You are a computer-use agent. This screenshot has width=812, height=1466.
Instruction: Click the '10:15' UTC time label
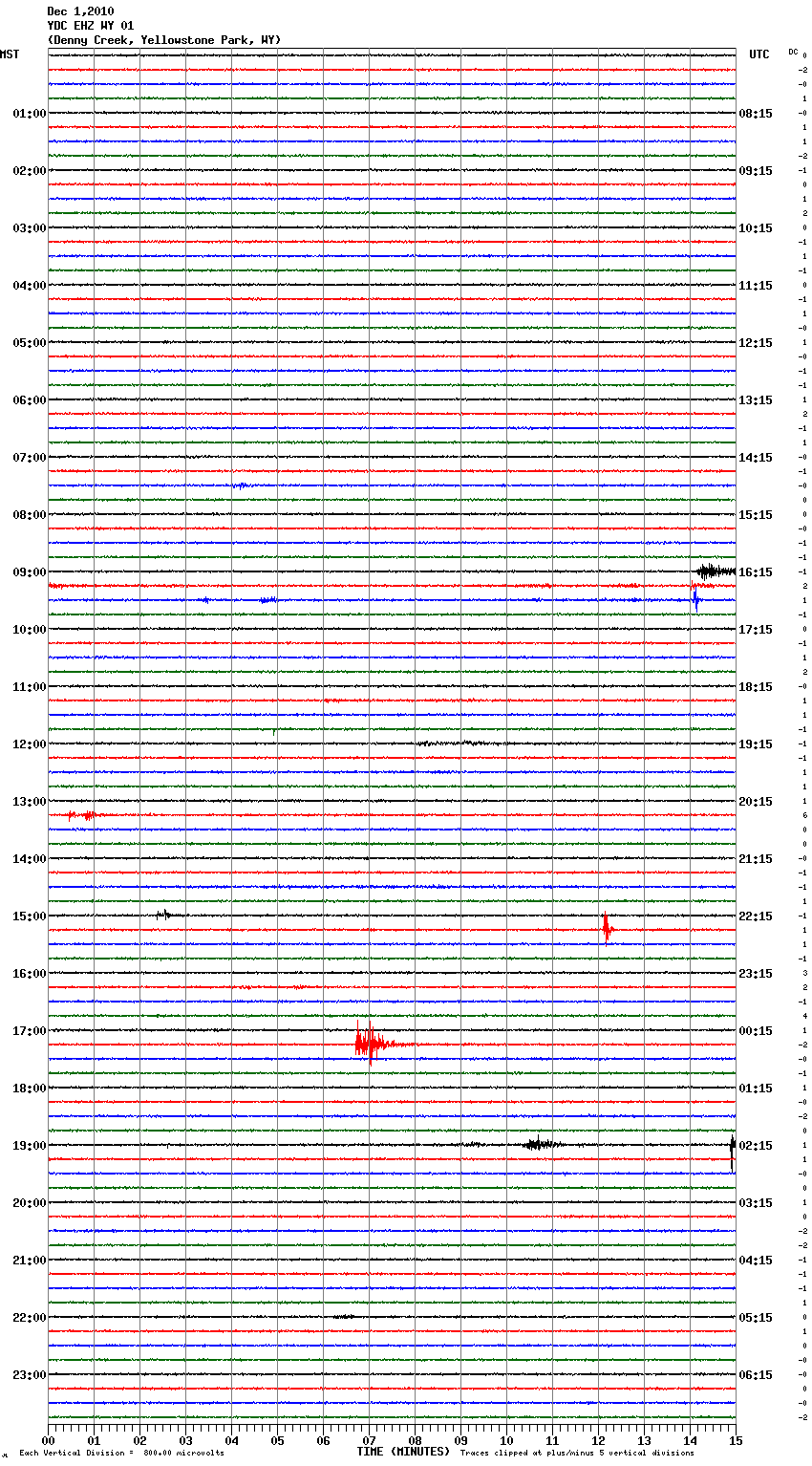coord(756,228)
